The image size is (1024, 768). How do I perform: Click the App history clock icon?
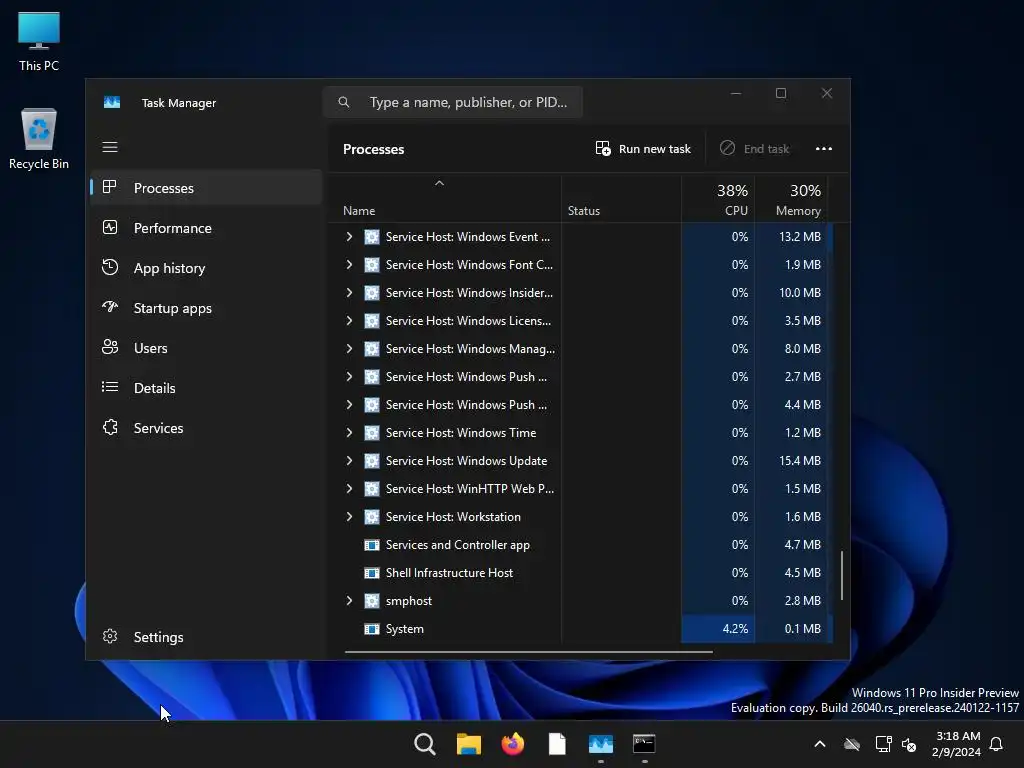click(x=110, y=267)
